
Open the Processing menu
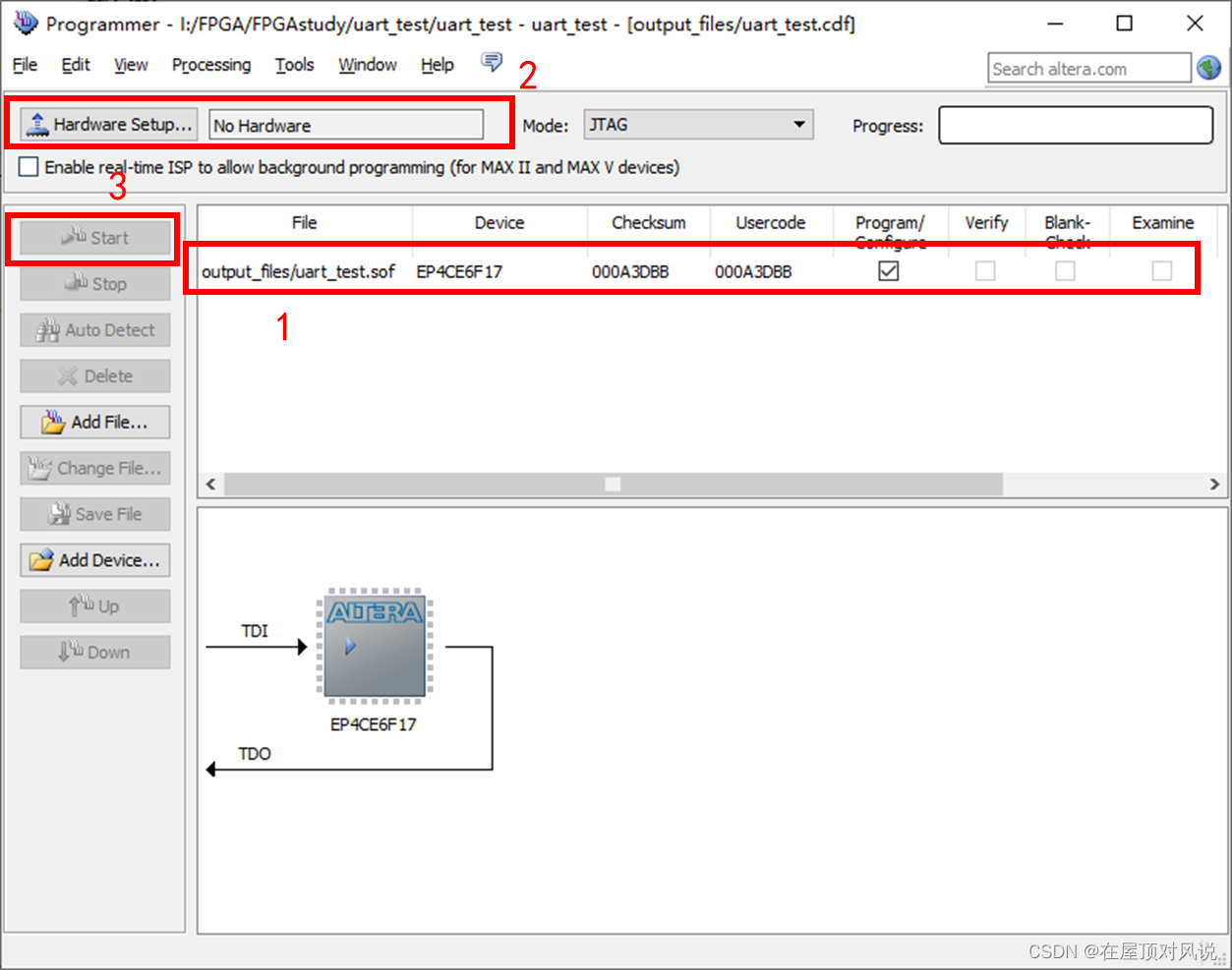[x=210, y=65]
